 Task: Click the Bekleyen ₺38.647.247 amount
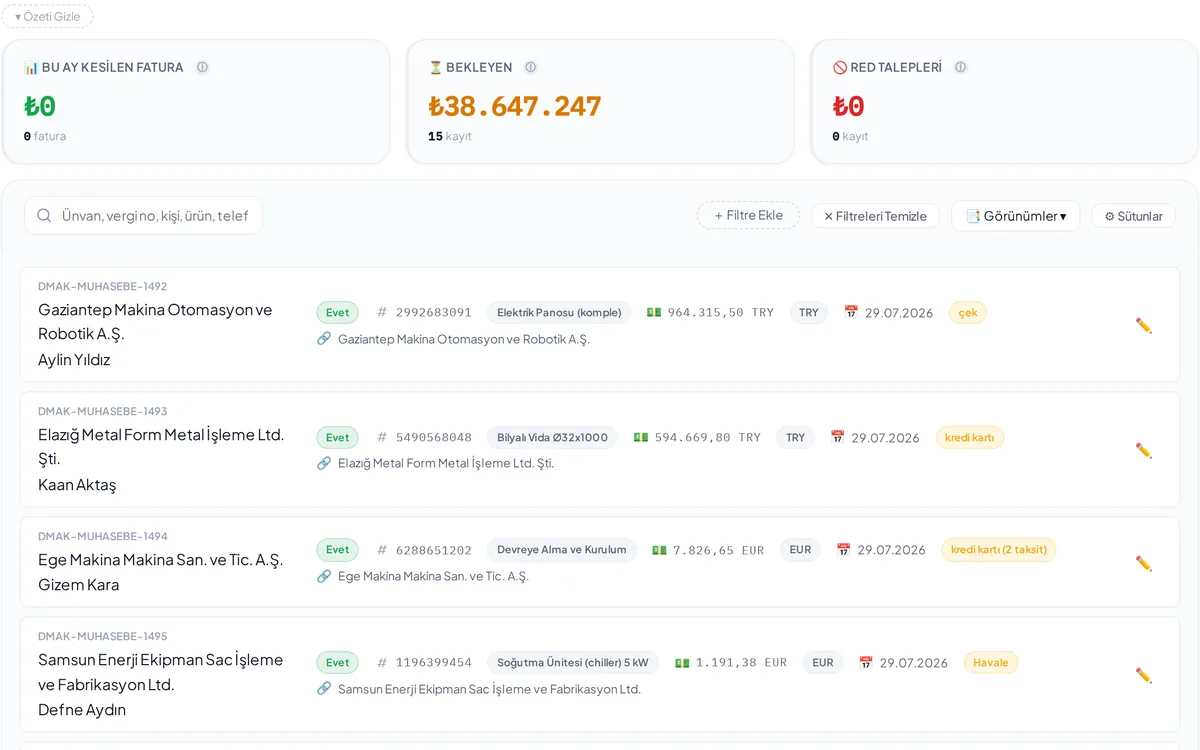click(x=515, y=106)
